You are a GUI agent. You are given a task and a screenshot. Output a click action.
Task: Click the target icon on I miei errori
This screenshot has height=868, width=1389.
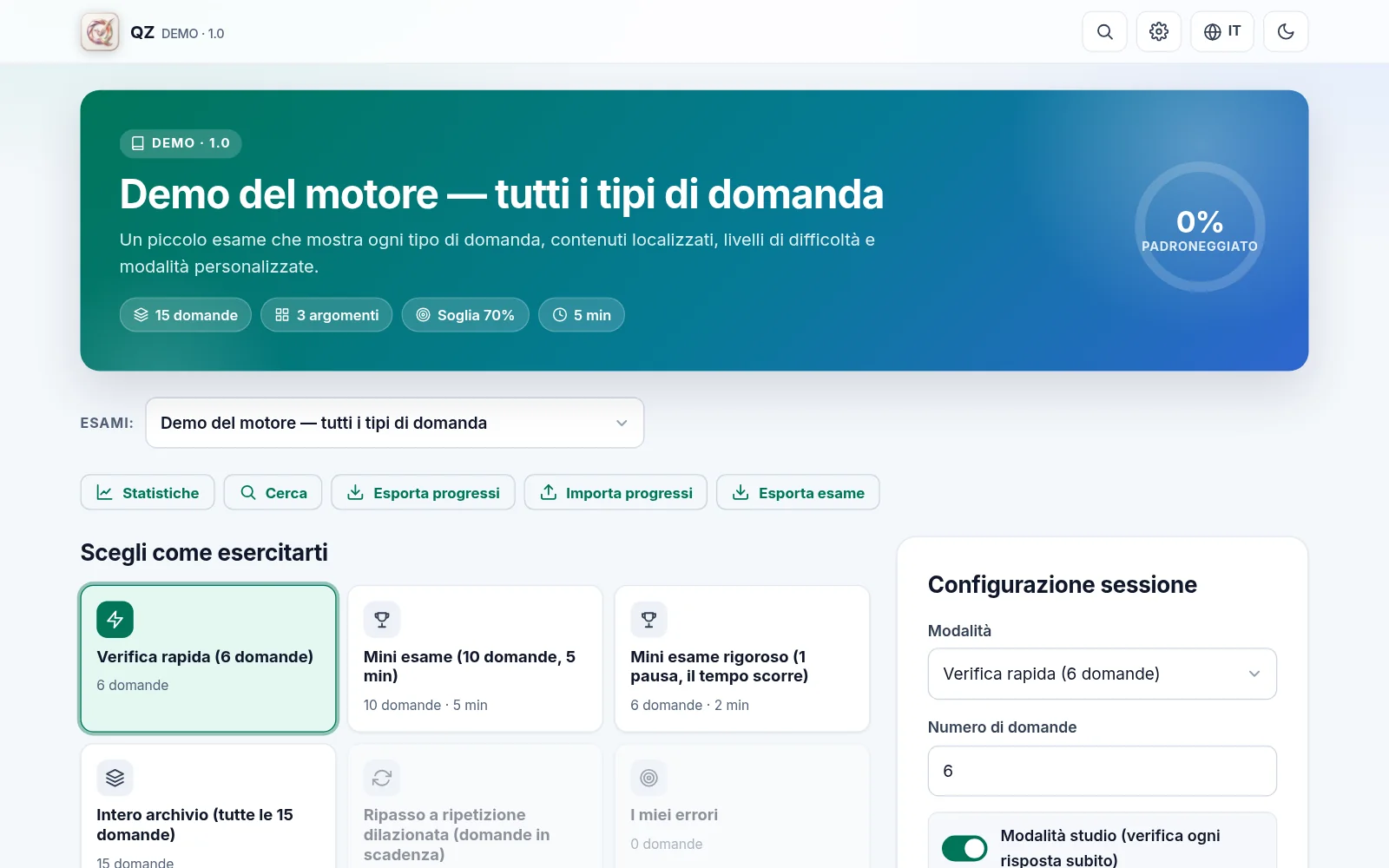648,778
